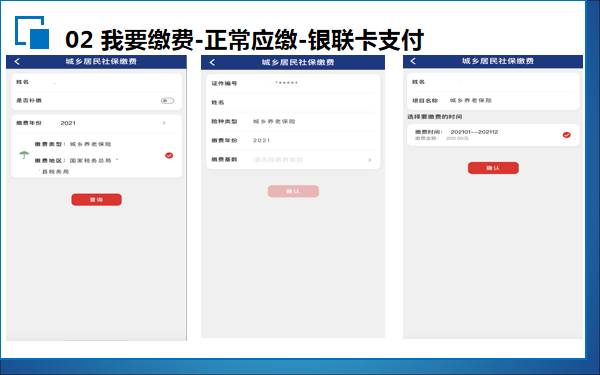Screen dimensions: 600x375
Task: Click the 姓名 label in the middle screen
Action: pos(218,102)
